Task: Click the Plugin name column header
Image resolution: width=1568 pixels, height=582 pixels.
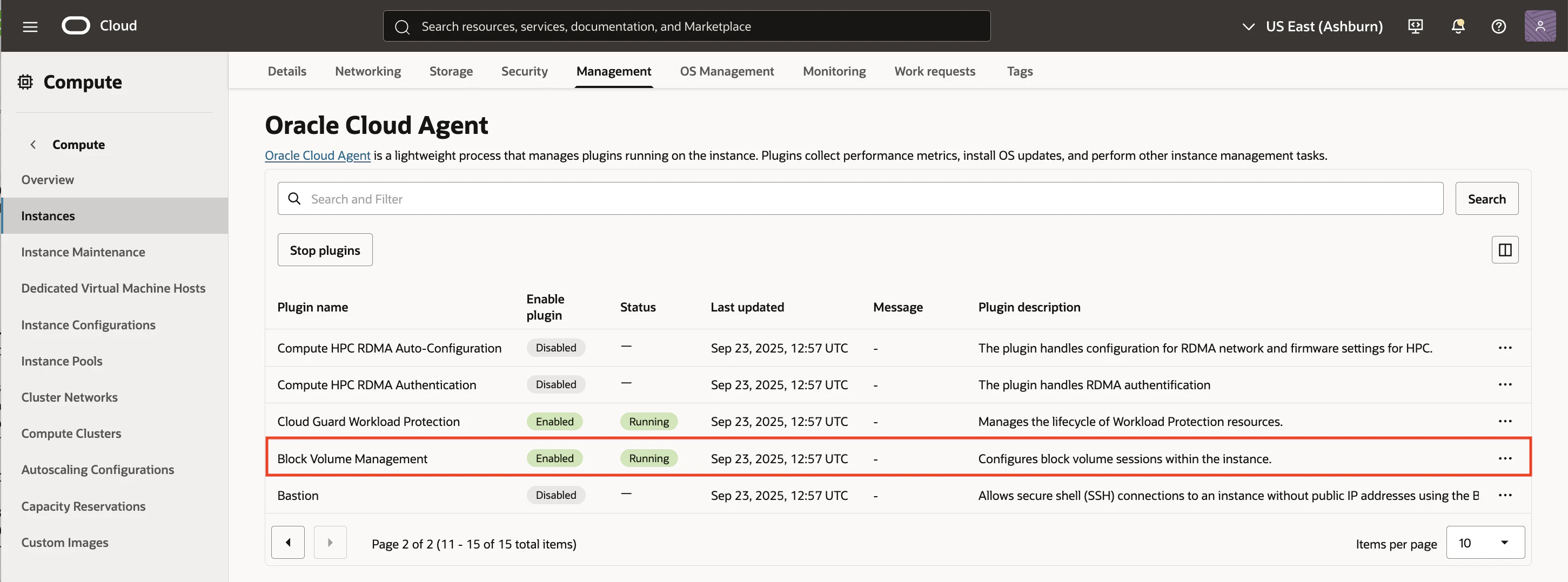Action: click(x=313, y=307)
